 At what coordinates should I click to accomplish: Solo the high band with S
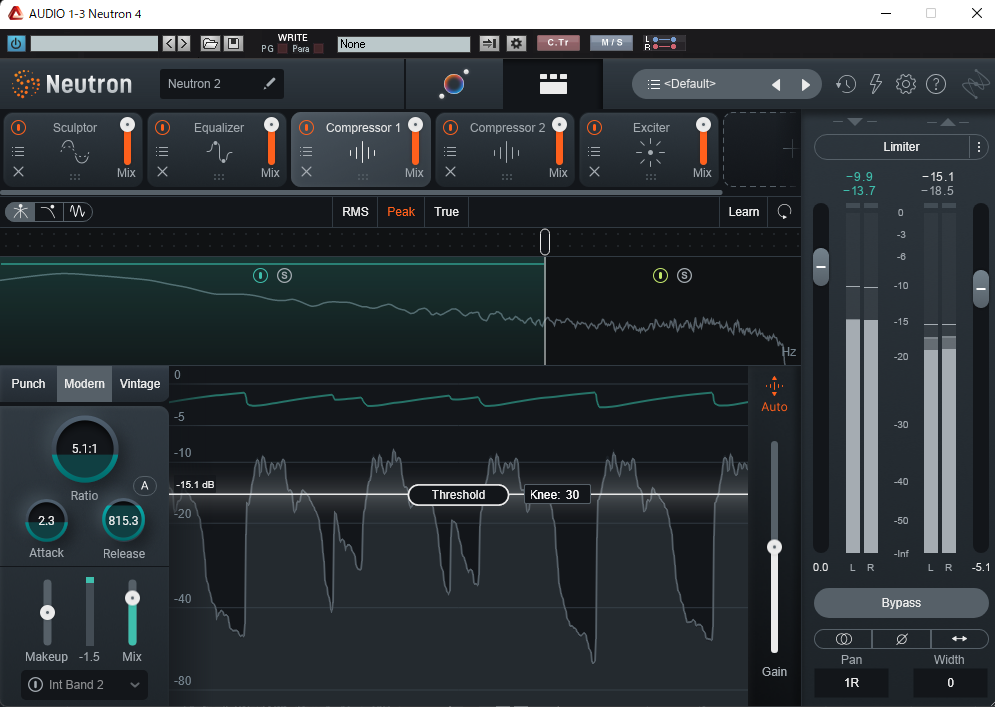(684, 275)
